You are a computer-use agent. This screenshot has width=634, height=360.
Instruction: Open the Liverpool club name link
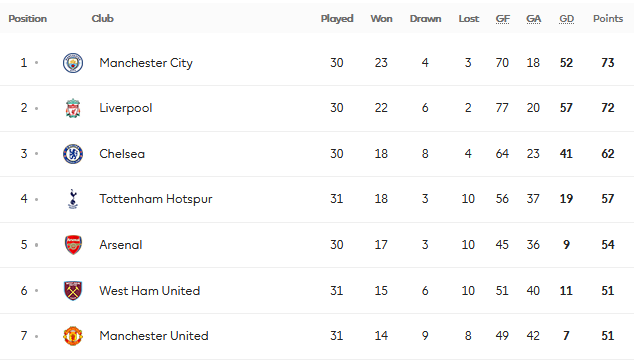point(126,108)
